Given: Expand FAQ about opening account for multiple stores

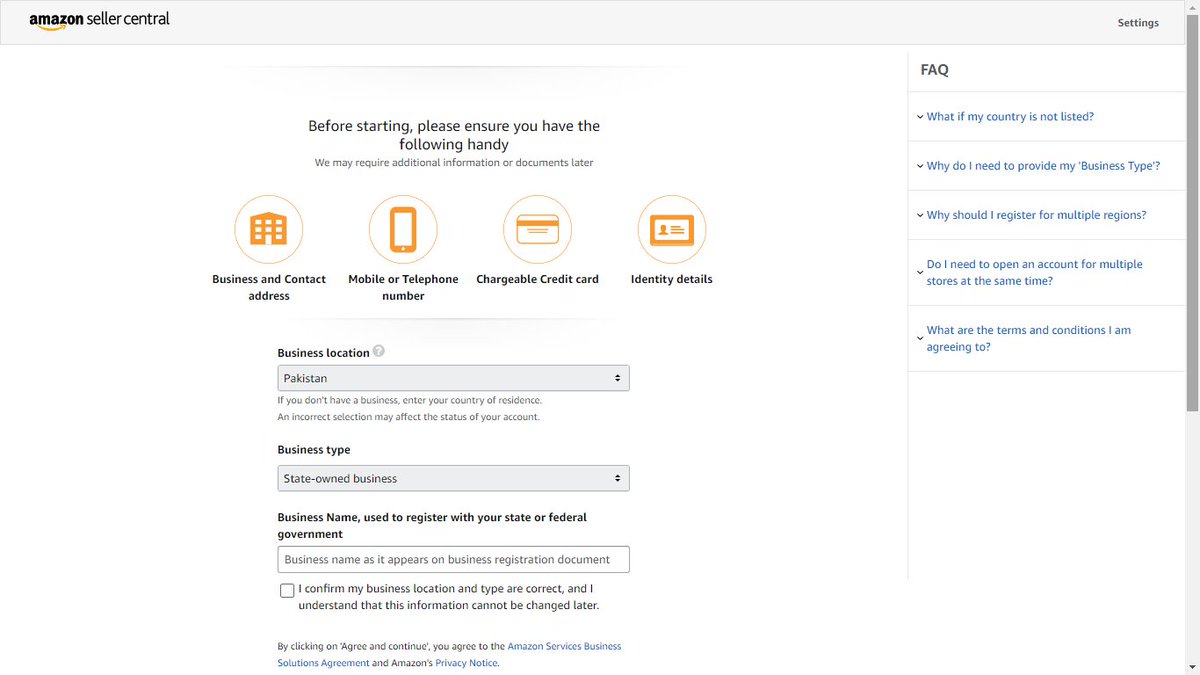Looking at the screenshot, I should pyautogui.click(x=1034, y=272).
